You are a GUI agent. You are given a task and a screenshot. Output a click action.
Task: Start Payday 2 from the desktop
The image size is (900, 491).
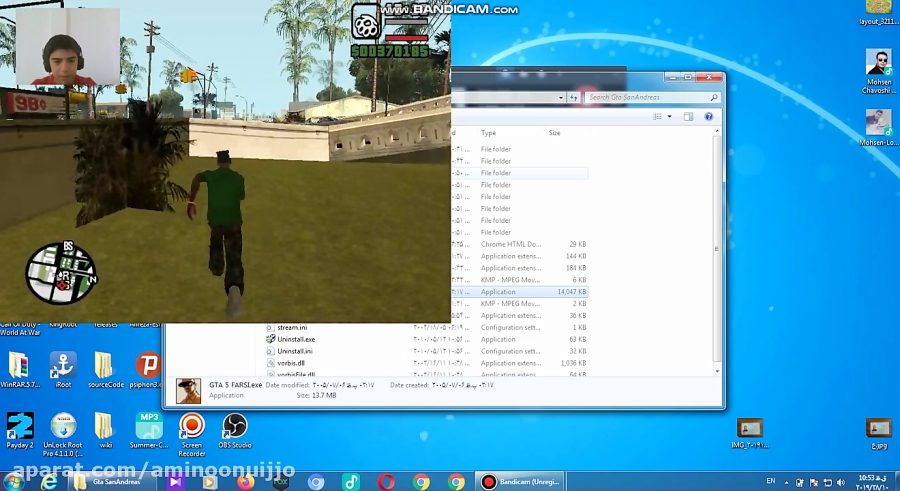coord(20,431)
